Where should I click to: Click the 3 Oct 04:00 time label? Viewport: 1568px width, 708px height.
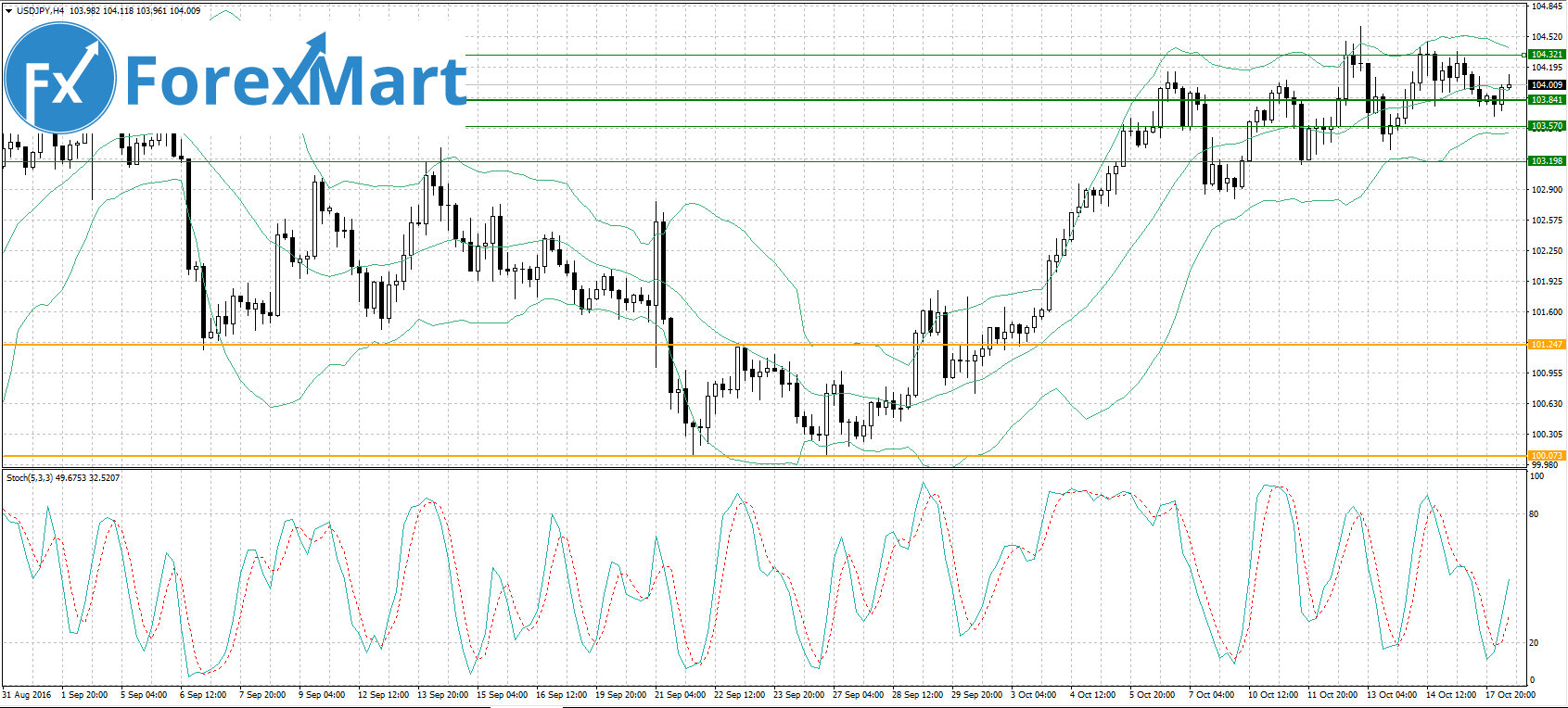coord(1033,694)
